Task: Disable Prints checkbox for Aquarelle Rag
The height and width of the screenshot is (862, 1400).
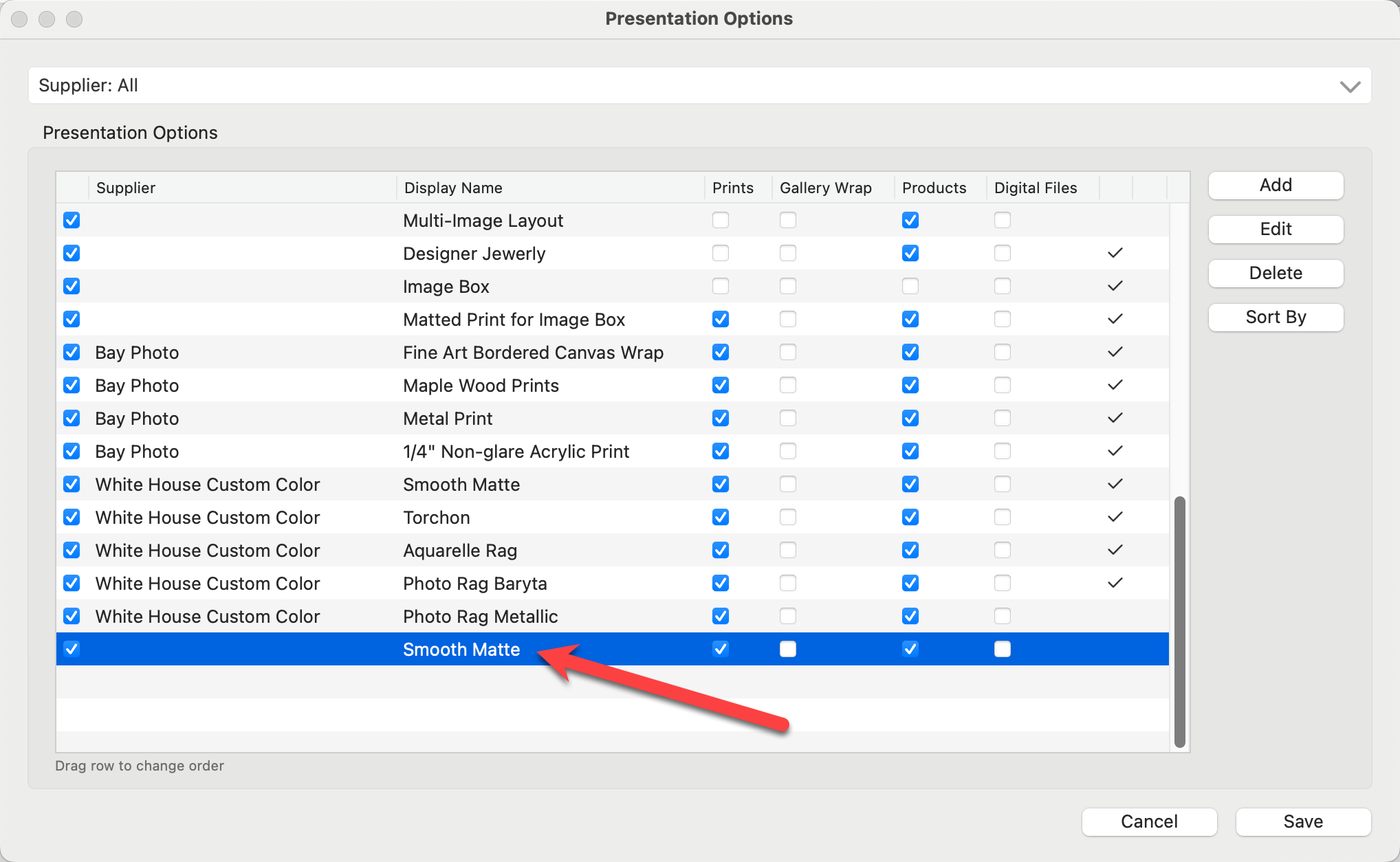Action: tap(721, 550)
